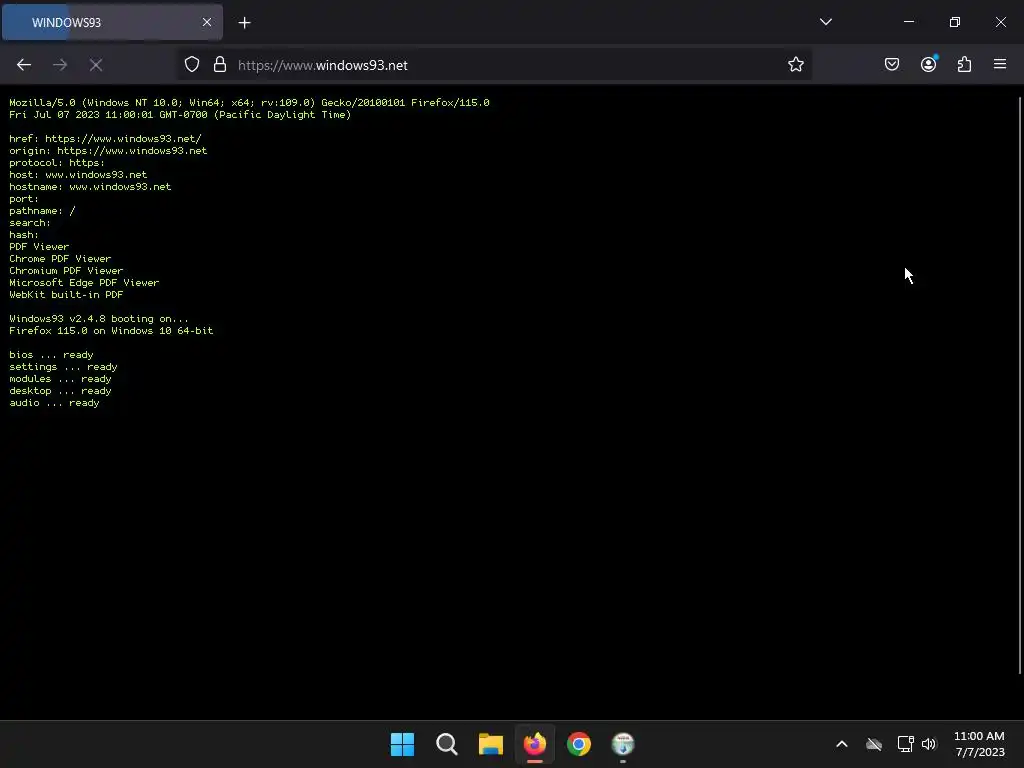This screenshot has width=1024, height=768.
Task: Go back to the previous page
Action: 24,65
